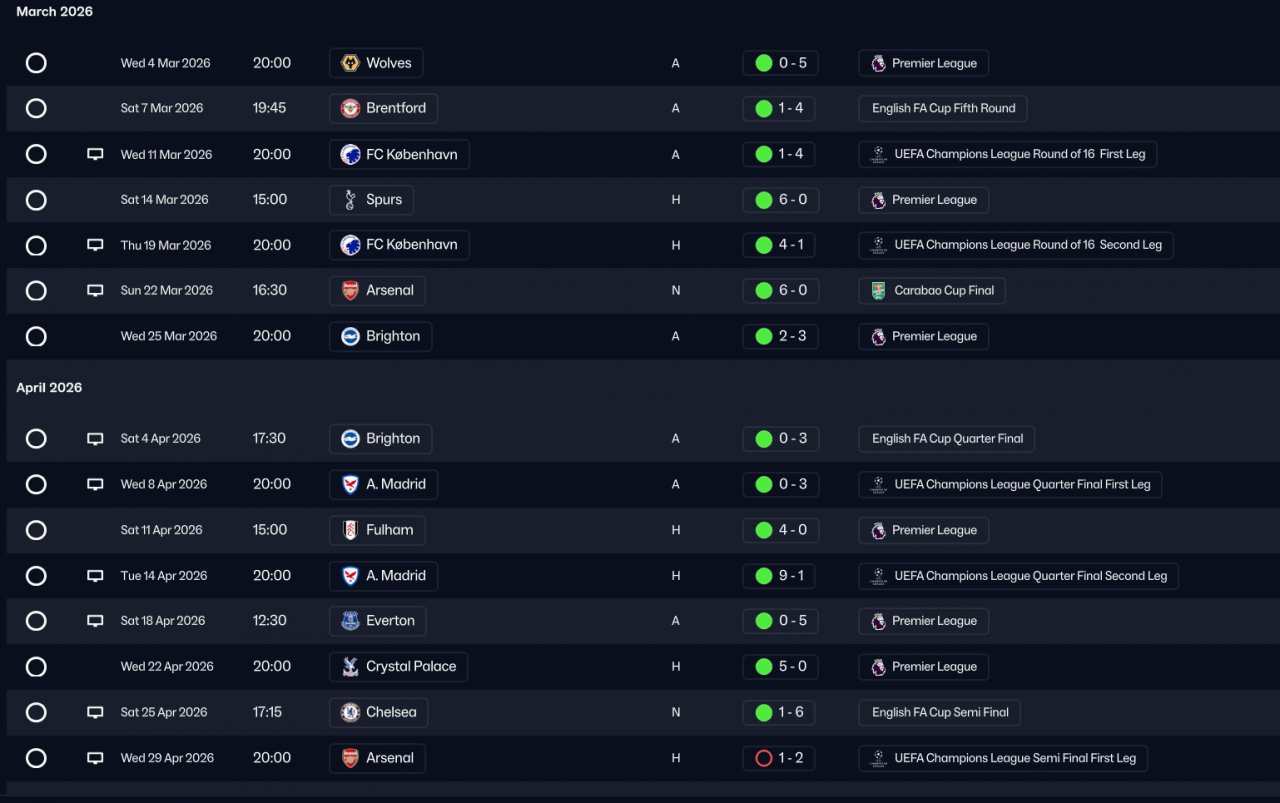The width and height of the screenshot is (1280, 803).
Task: Click the Spurs club crest icon
Action: coord(350,200)
